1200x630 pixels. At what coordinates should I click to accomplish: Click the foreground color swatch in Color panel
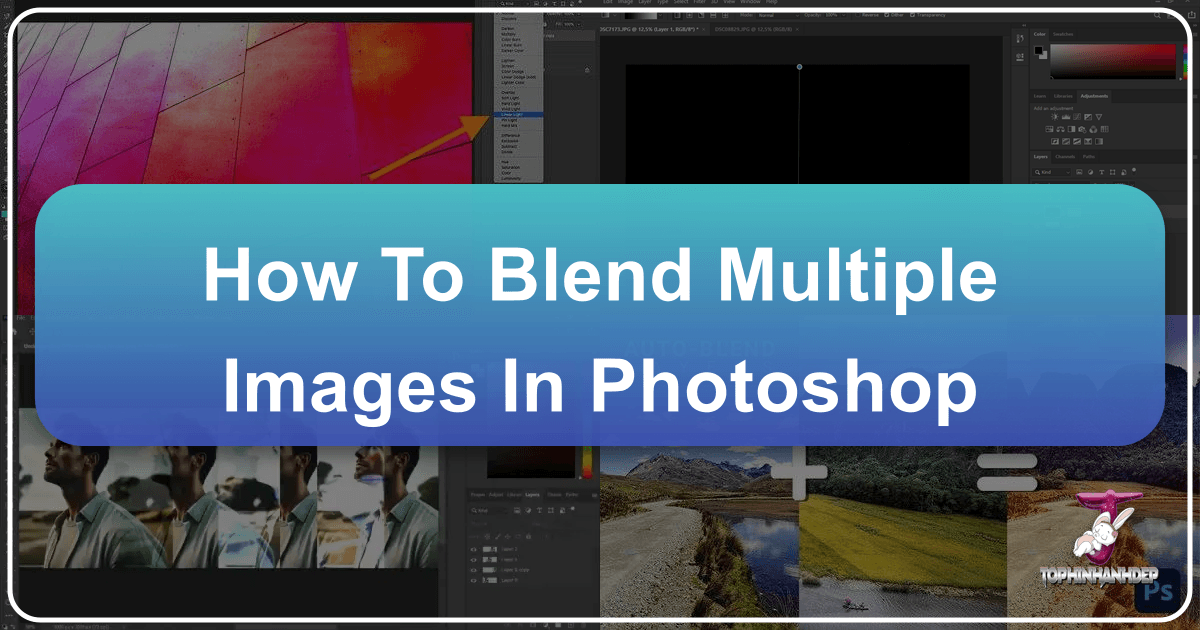tap(1038, 50)
